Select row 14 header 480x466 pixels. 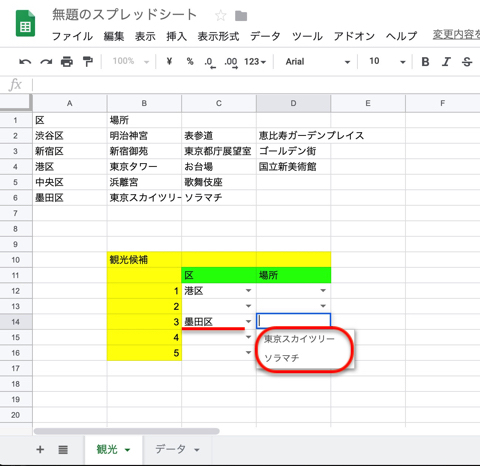click(16, 322)
